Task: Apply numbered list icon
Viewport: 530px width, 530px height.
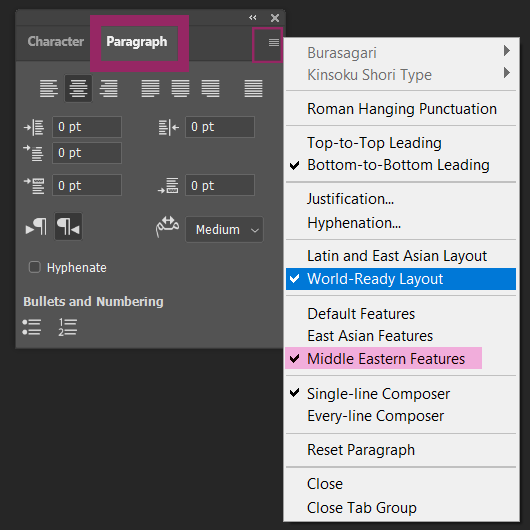Action: point(68,327)
